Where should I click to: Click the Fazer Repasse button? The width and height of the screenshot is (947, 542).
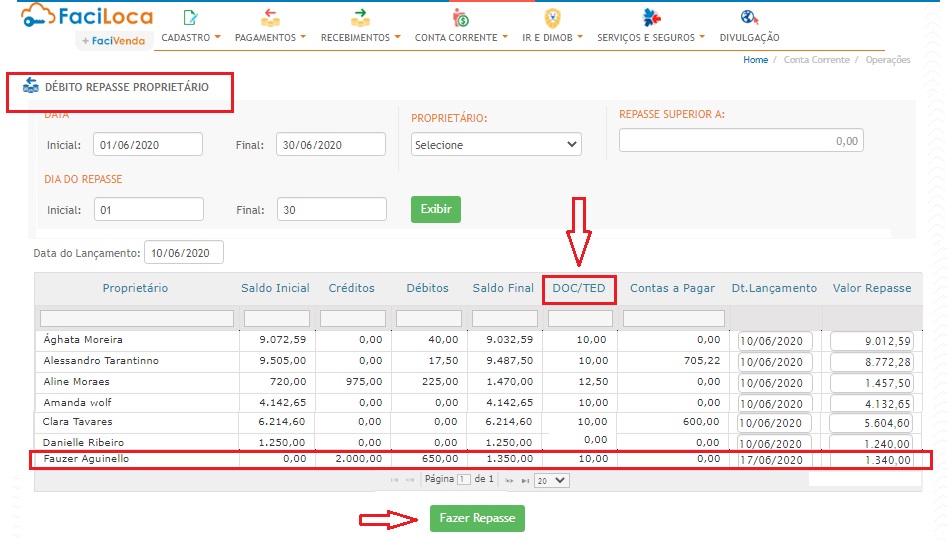(x=477, y=519)
